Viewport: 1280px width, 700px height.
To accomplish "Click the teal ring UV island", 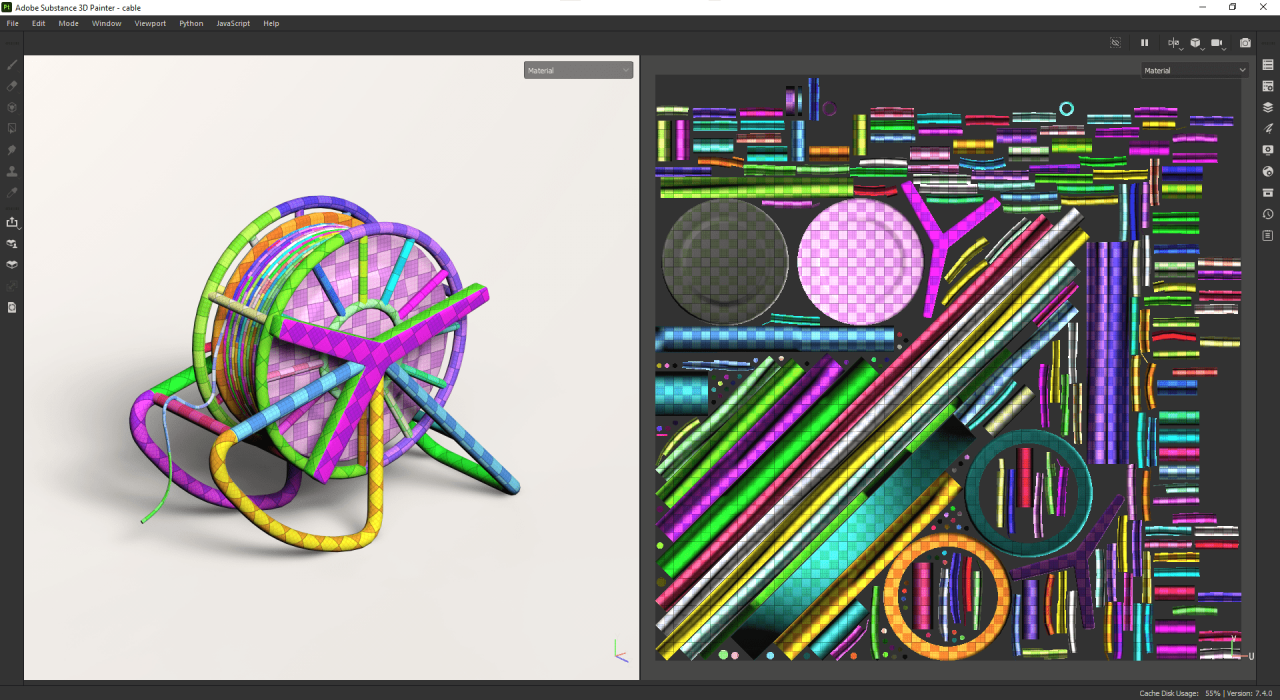I will point(1029,494).
